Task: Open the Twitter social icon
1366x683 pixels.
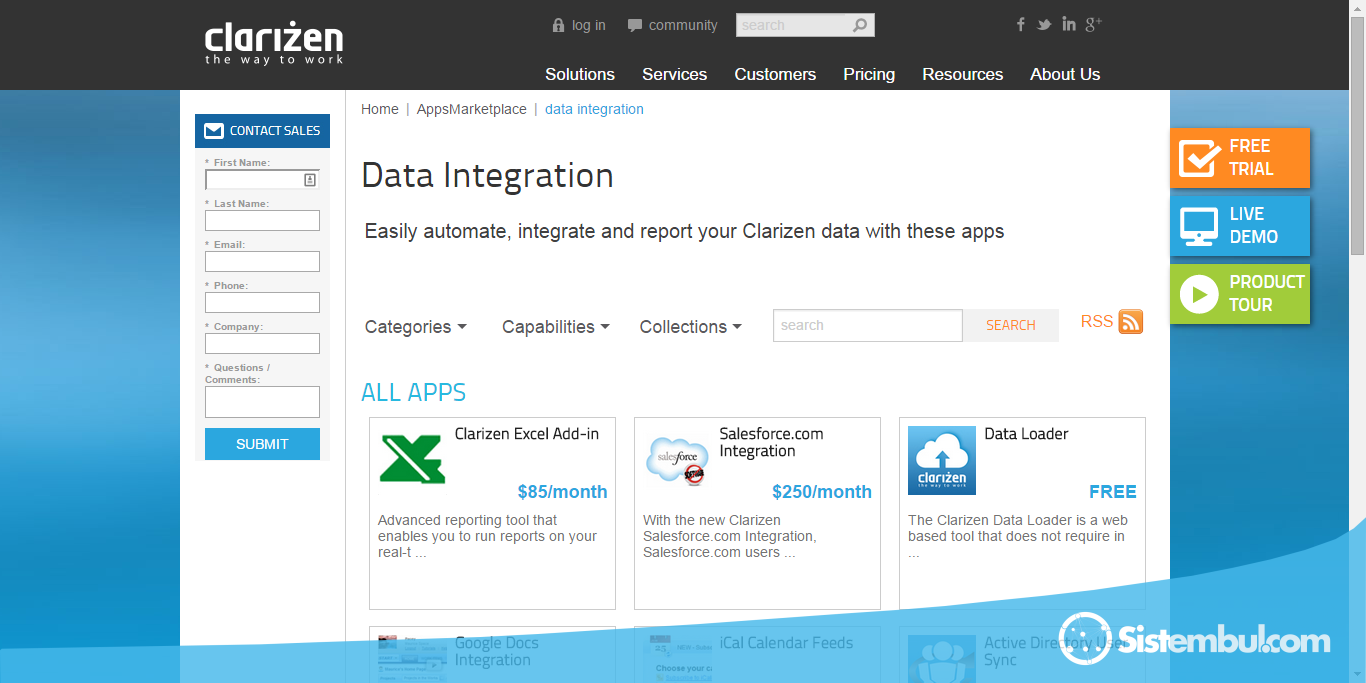Action: coord(1044,24)
